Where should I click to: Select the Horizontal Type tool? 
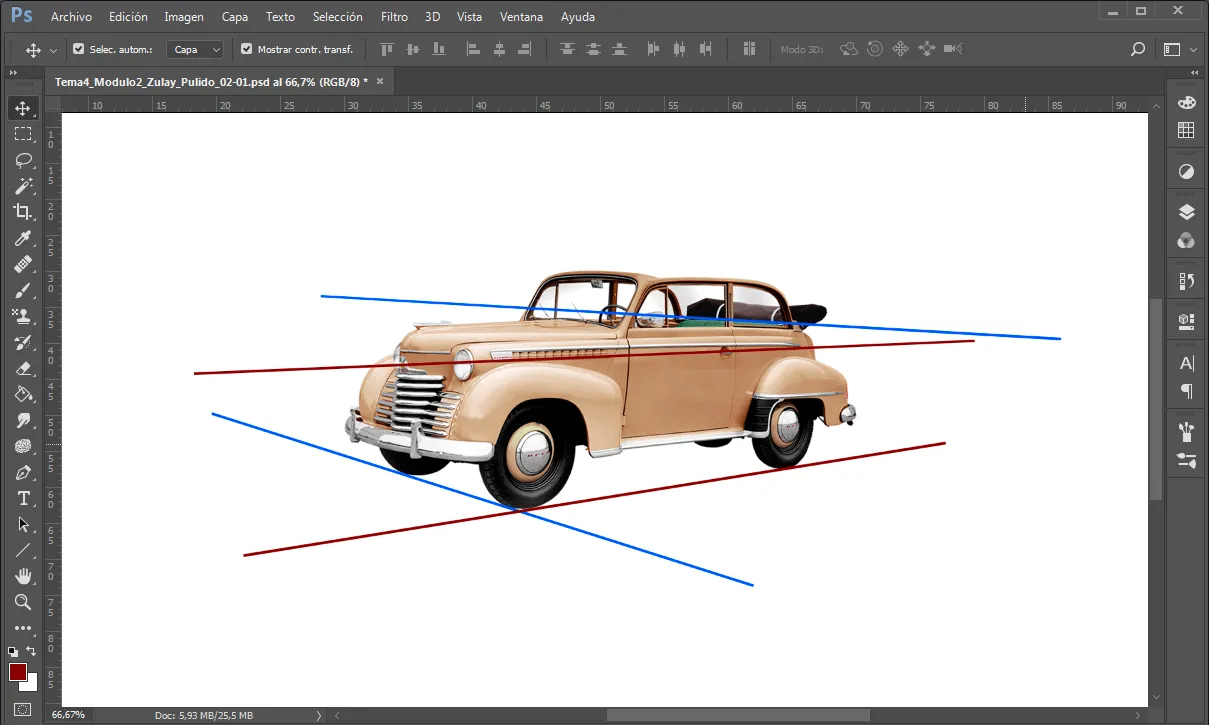coord(23,498)
